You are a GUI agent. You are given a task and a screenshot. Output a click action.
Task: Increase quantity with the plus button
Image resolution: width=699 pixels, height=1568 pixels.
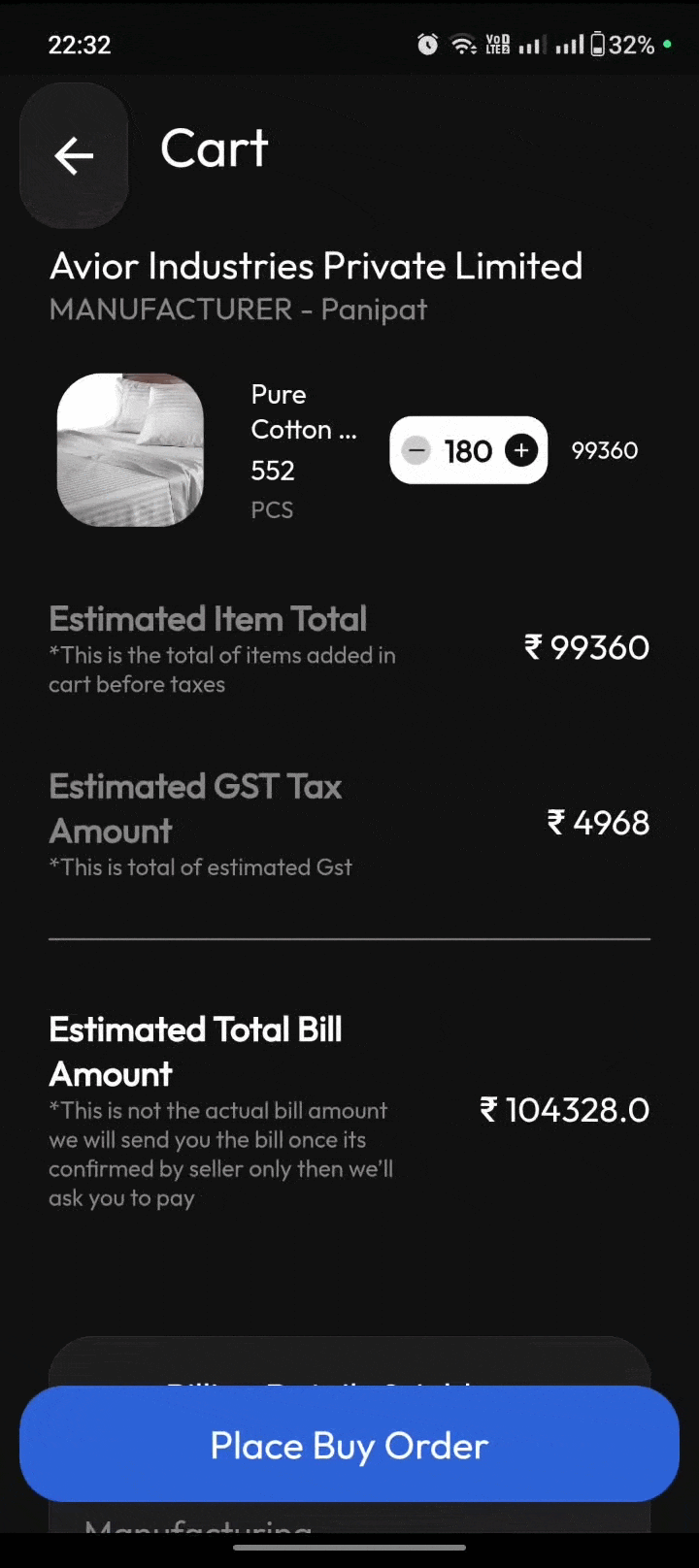[x=521, y=451]
